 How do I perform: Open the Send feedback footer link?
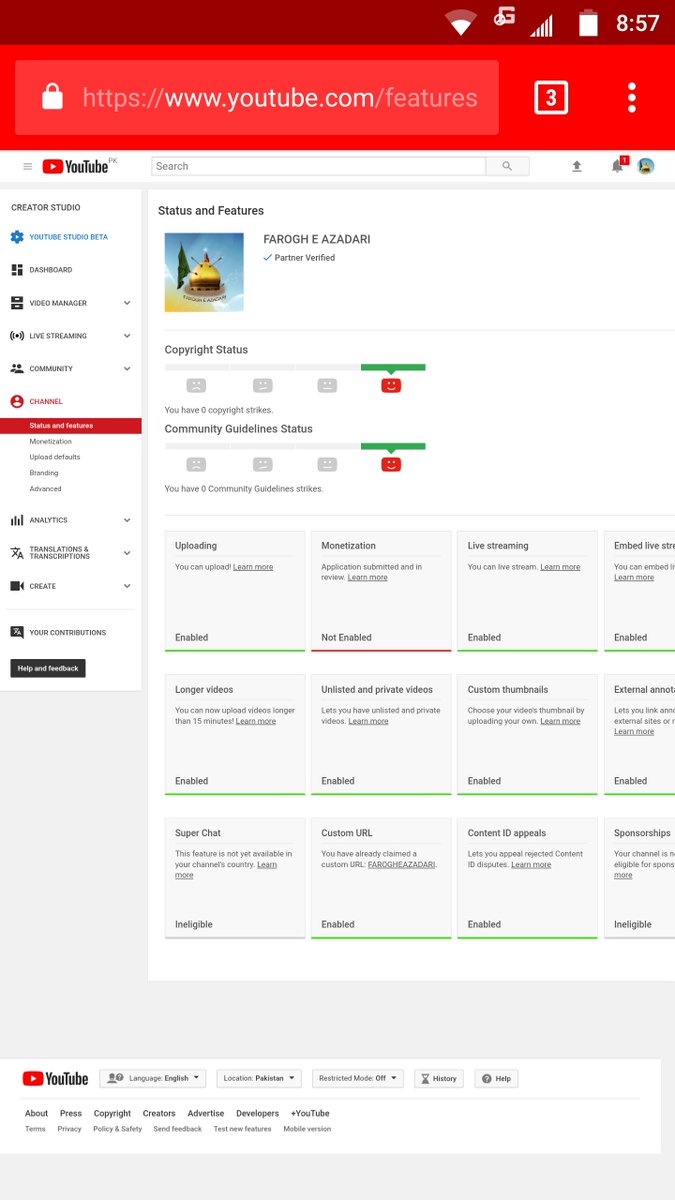coord(177,1129)
